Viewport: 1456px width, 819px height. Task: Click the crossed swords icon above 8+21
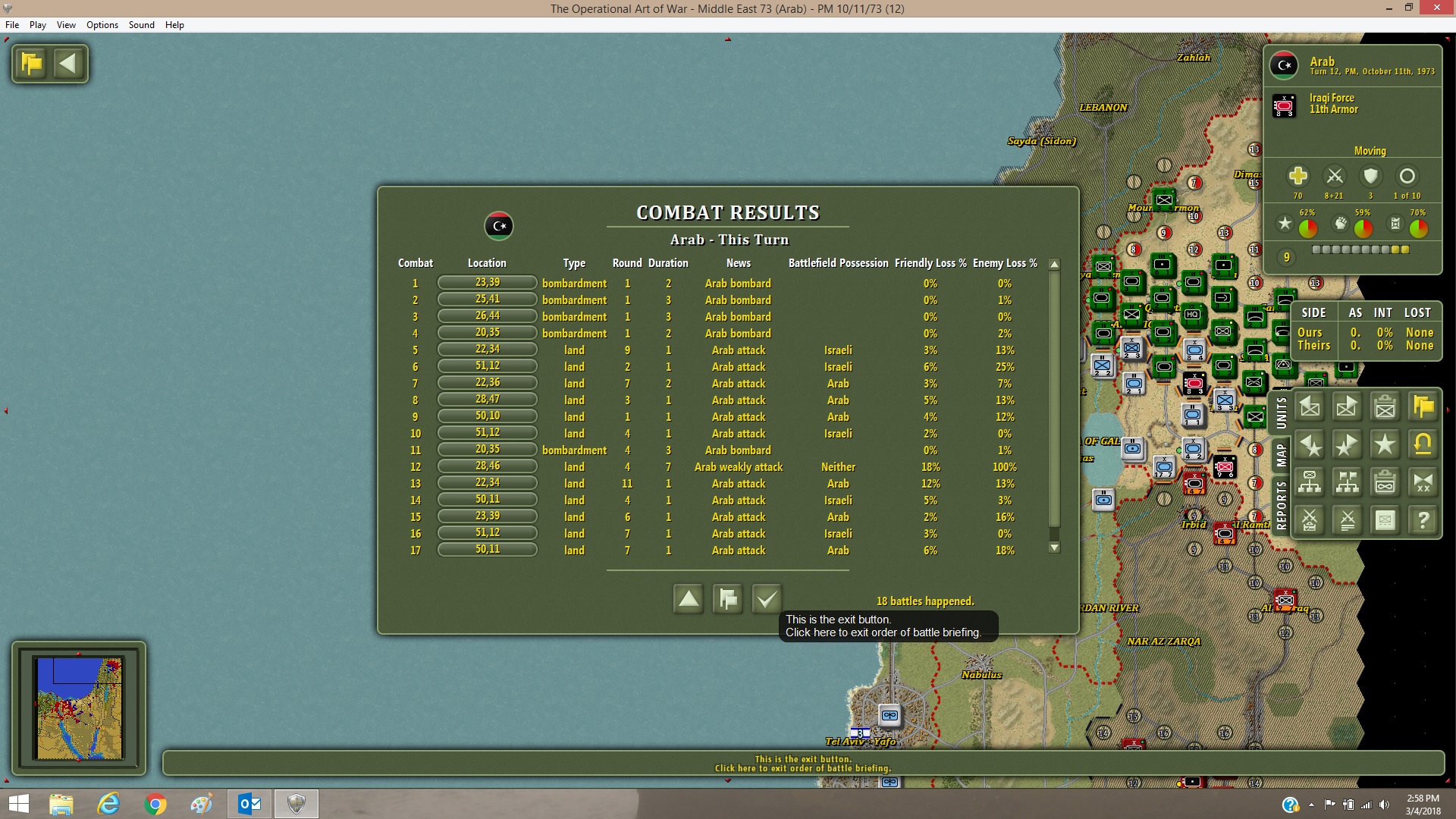tap(1335, 176)
